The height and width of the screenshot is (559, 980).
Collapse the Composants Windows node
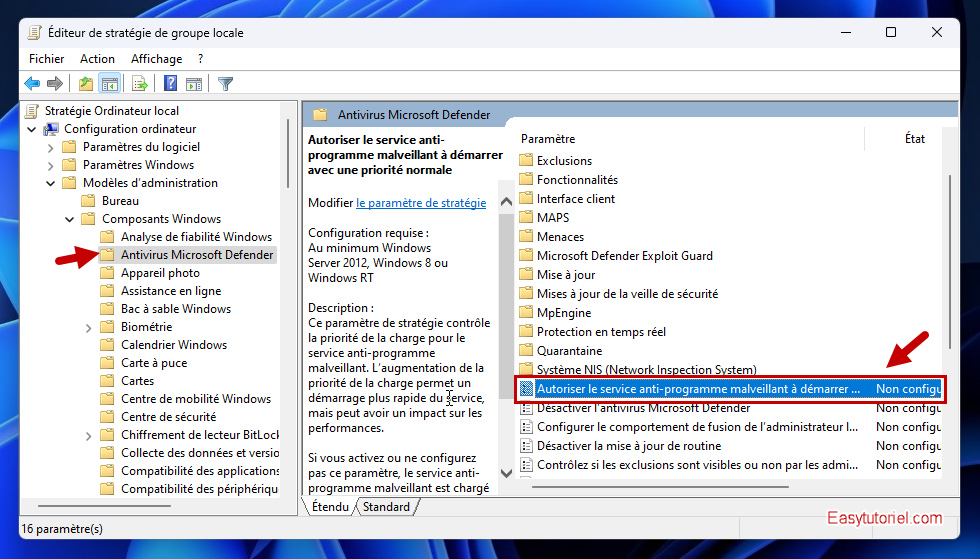(69, 219)
